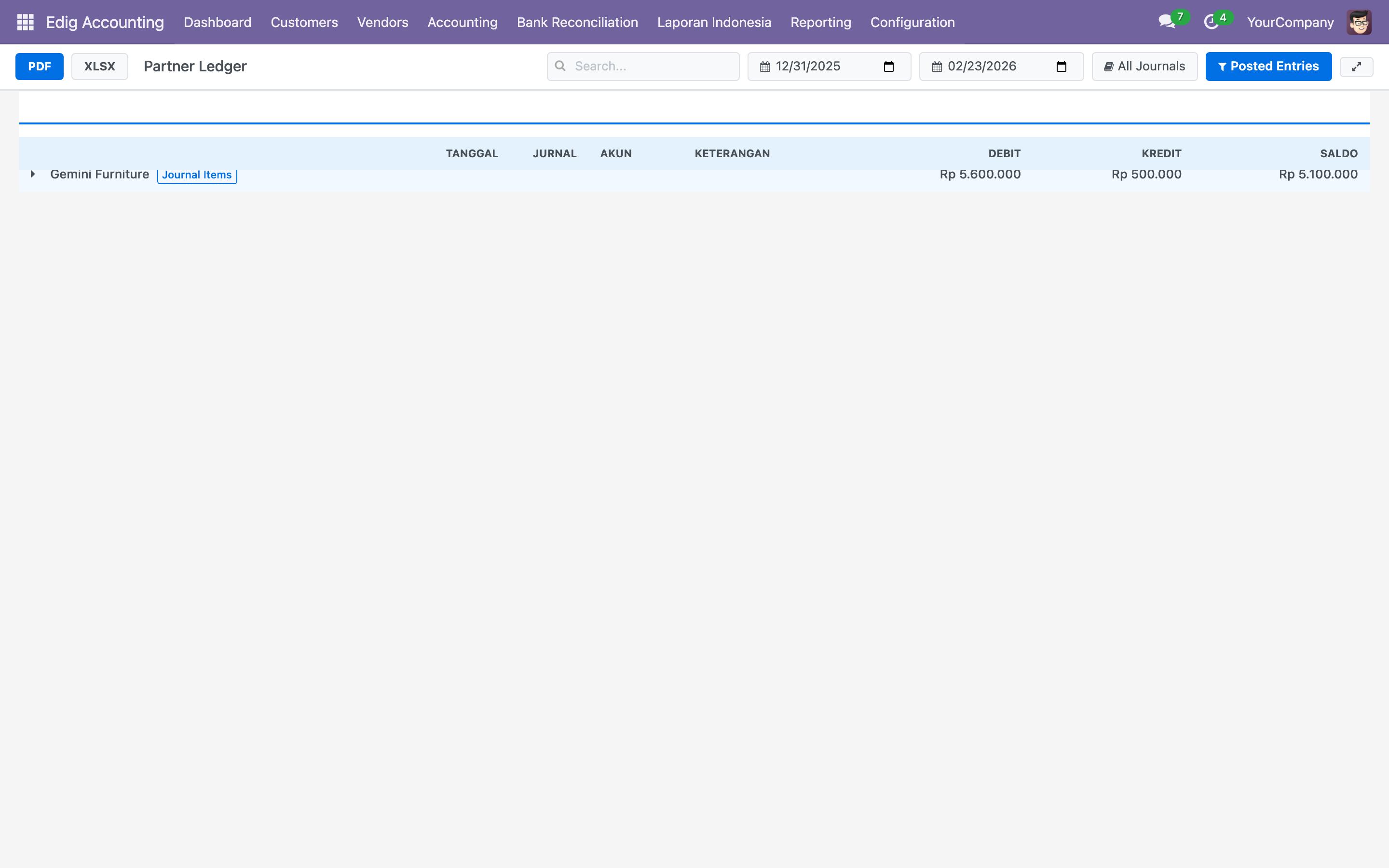Download the Partner Ledger as PDF
This screenshot has height=868, width=1389.
[x=40, y=66]
